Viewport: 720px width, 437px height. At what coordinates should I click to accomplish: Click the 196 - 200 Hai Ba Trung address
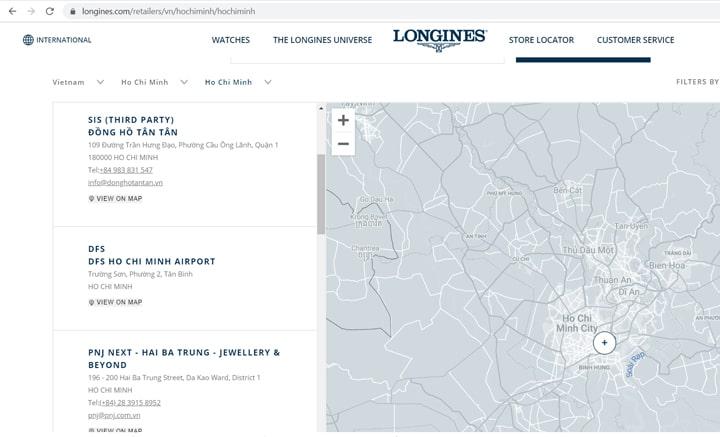click(174, 377)
